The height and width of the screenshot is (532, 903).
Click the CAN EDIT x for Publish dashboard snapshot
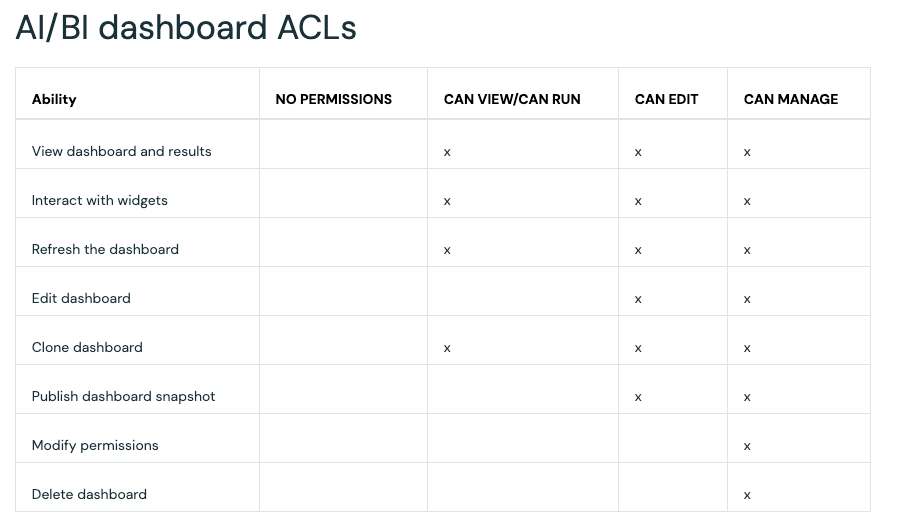click(638, 398)
